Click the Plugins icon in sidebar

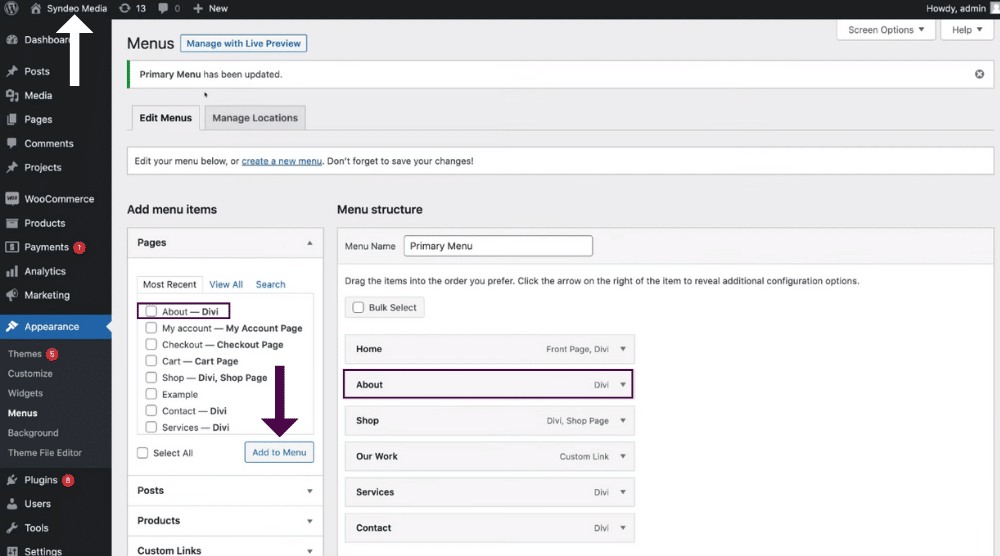[12, 479]
